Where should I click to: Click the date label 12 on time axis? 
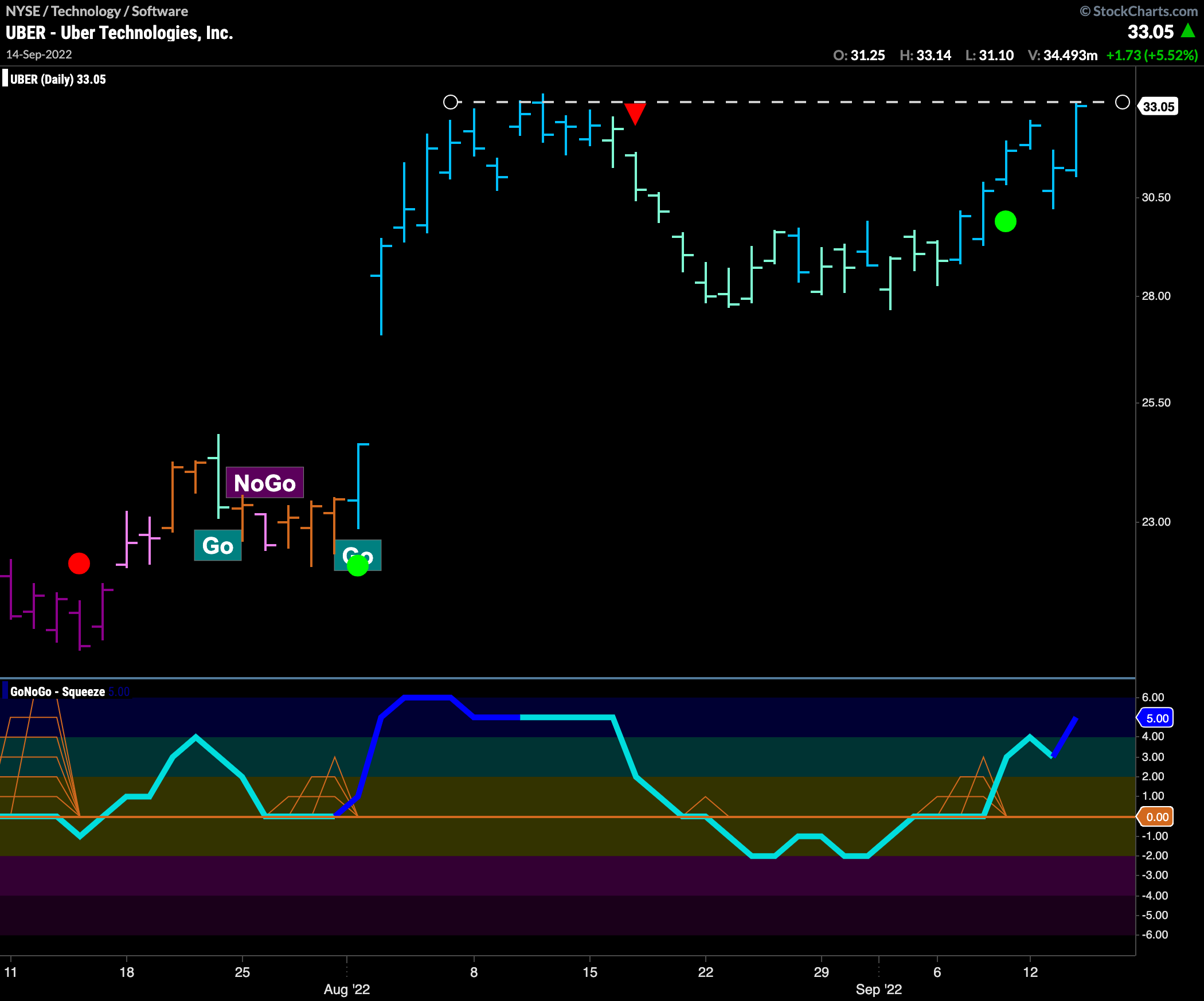pos(1030,972)
